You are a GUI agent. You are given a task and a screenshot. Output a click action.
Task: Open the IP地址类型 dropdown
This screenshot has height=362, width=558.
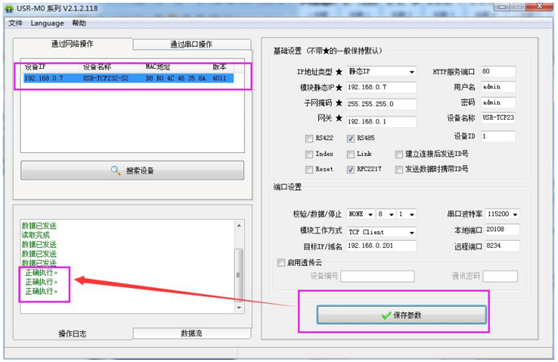(381, 72)
